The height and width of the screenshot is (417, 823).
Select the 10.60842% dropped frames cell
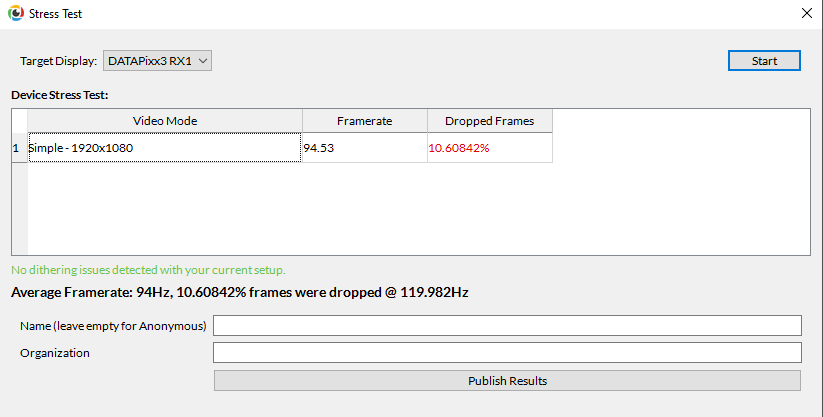490,148
